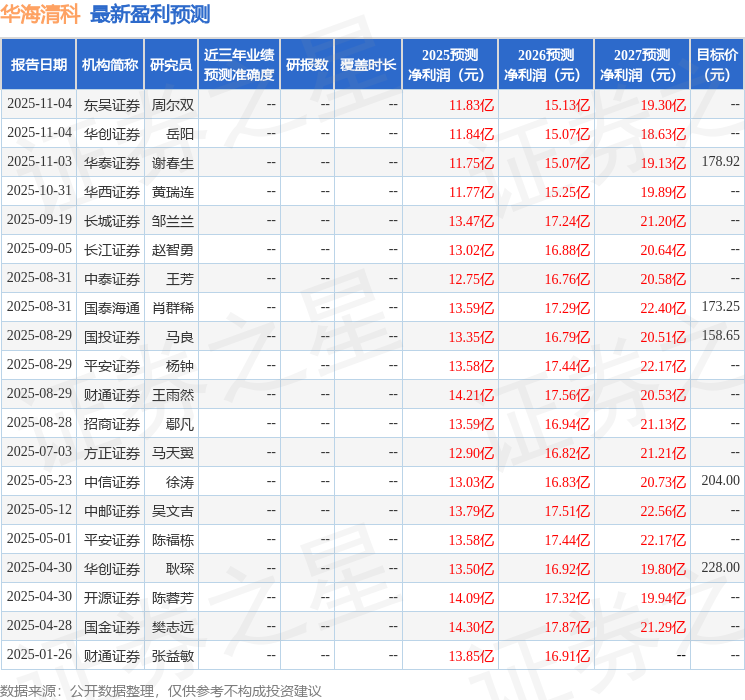
Task: Click date 2025-10-31
Action: pyautogui.click(x=39, y=191)
